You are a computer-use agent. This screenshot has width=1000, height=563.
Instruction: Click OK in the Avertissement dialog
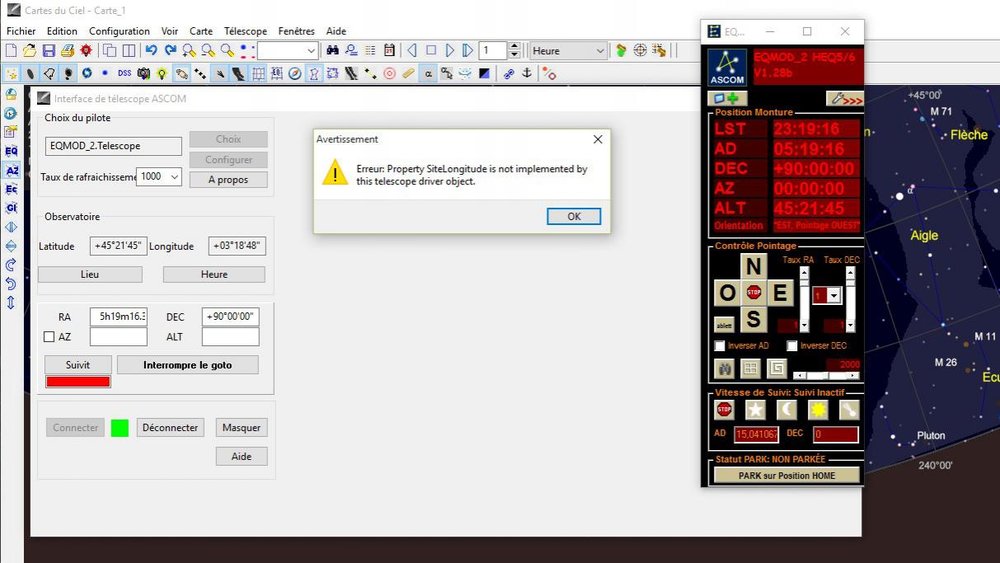click(573, 216)
